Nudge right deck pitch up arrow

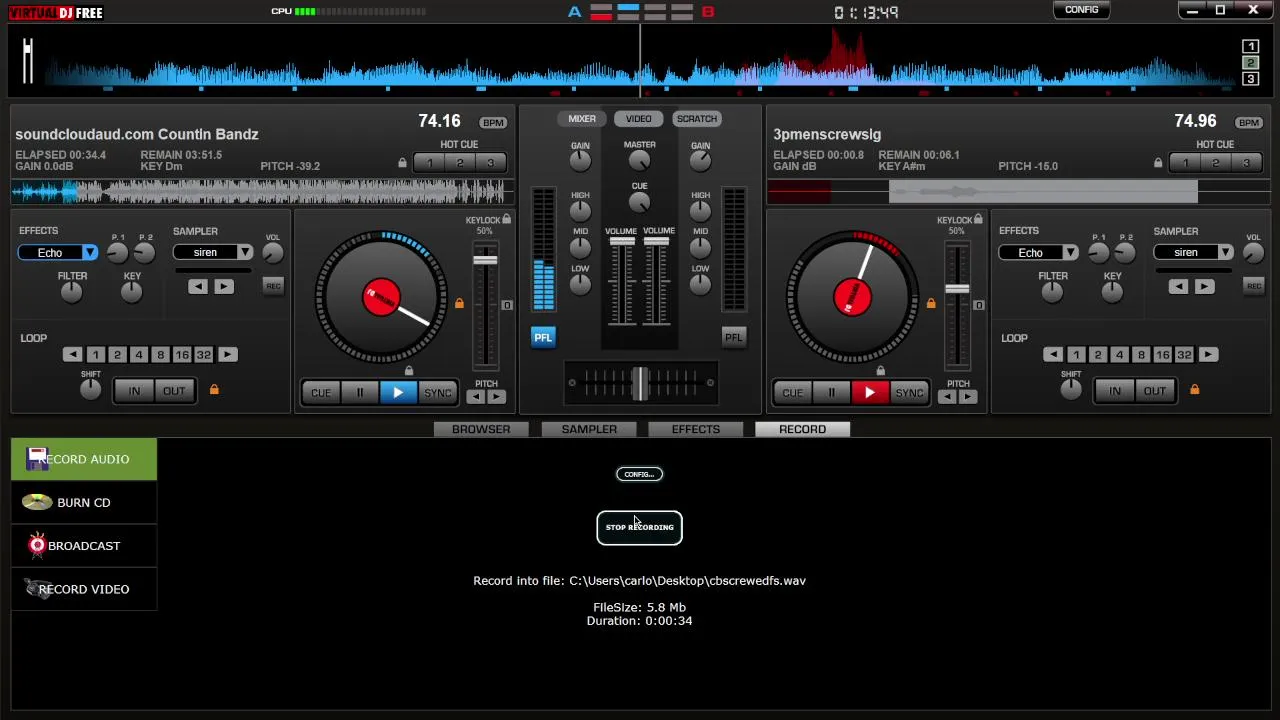[x=968, y=397]
